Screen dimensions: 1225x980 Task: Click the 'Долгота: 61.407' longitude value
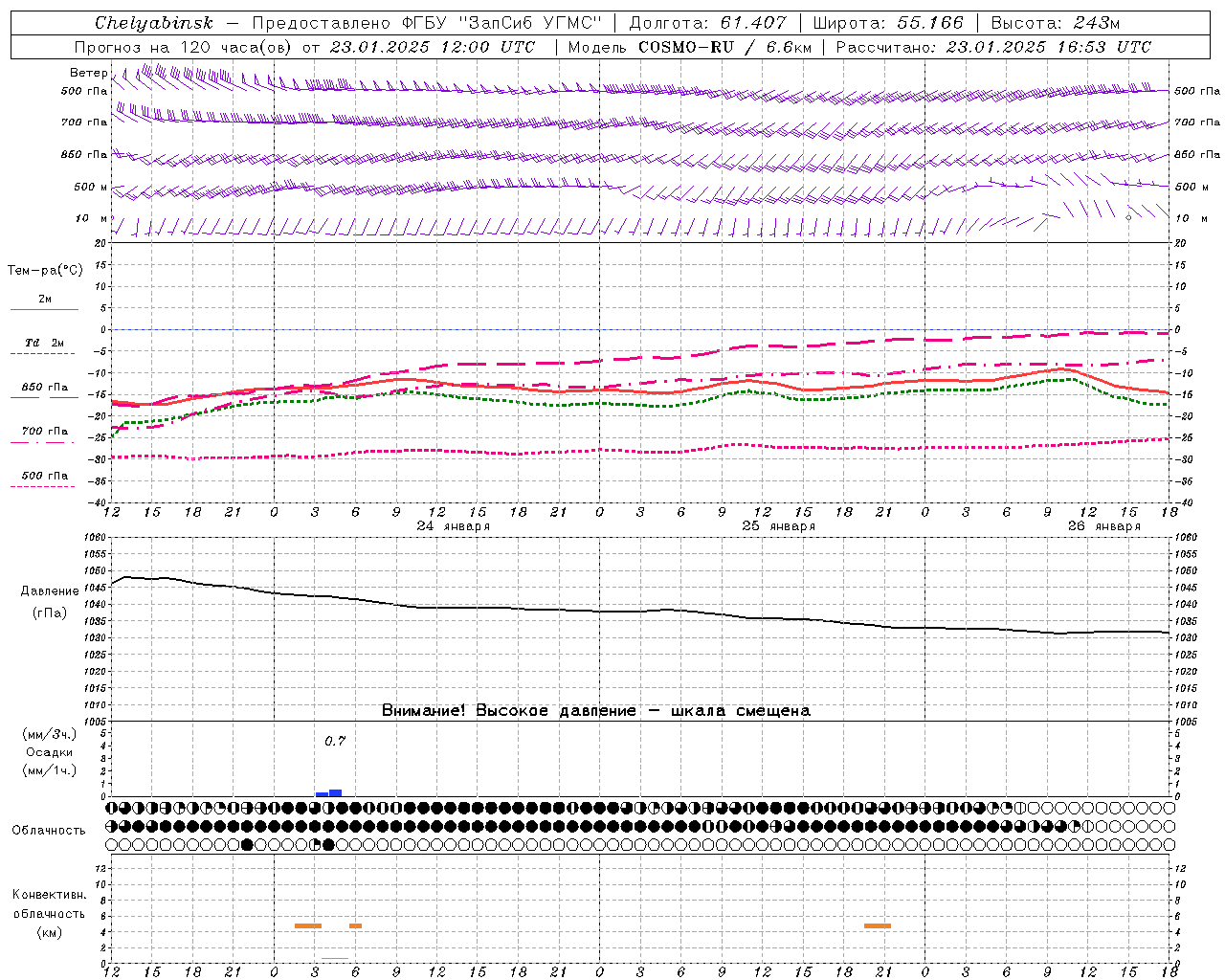click(x=707, y=23)
